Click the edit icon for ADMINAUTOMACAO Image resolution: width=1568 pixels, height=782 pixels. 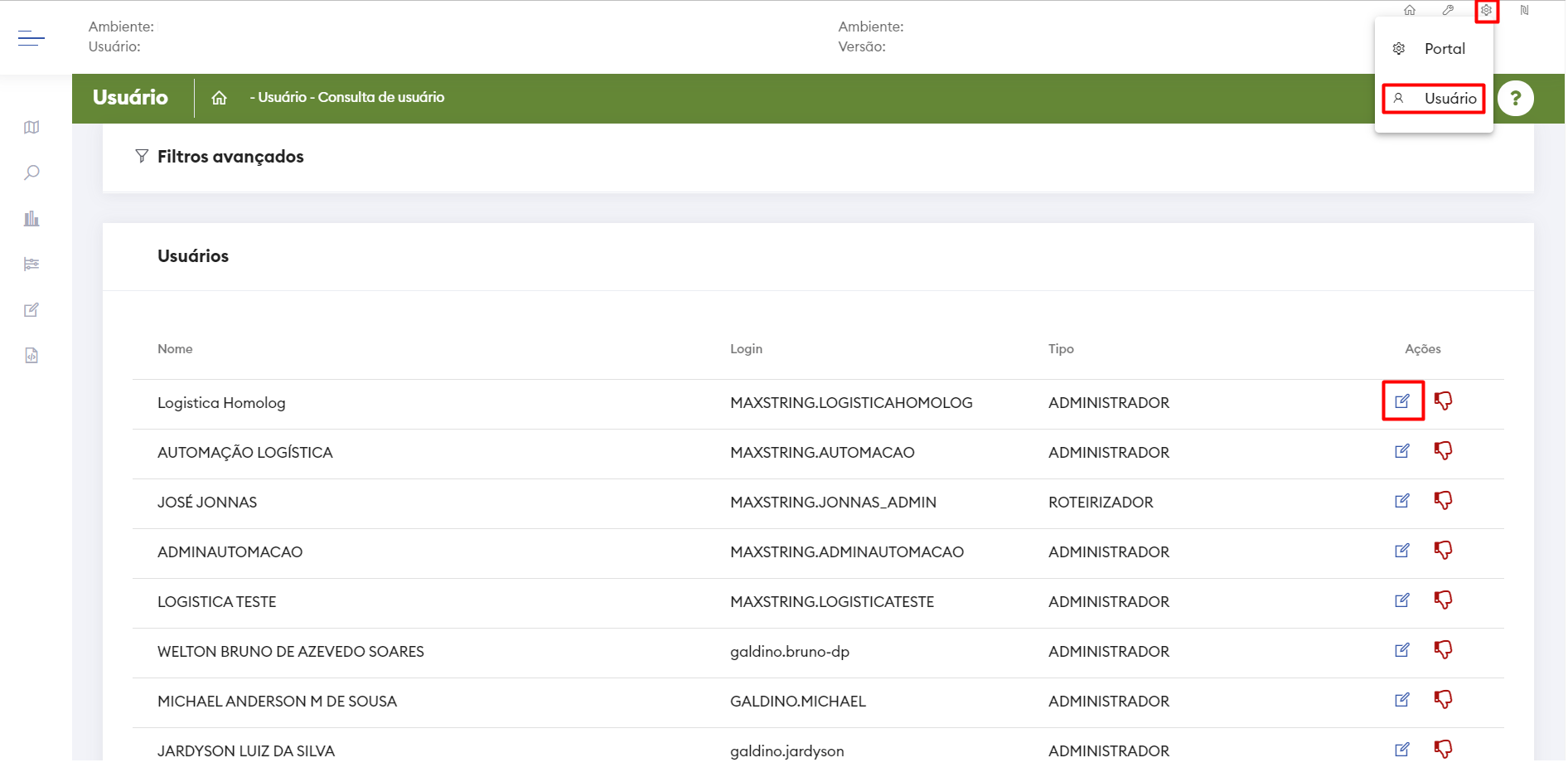1402,551
